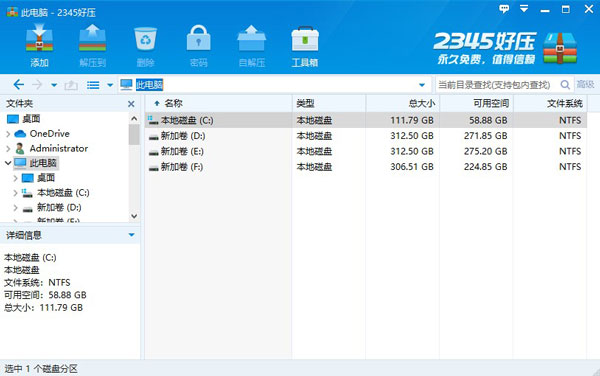
Task: Open the navigation history dropdown arrow
Action: click(54, 85)
